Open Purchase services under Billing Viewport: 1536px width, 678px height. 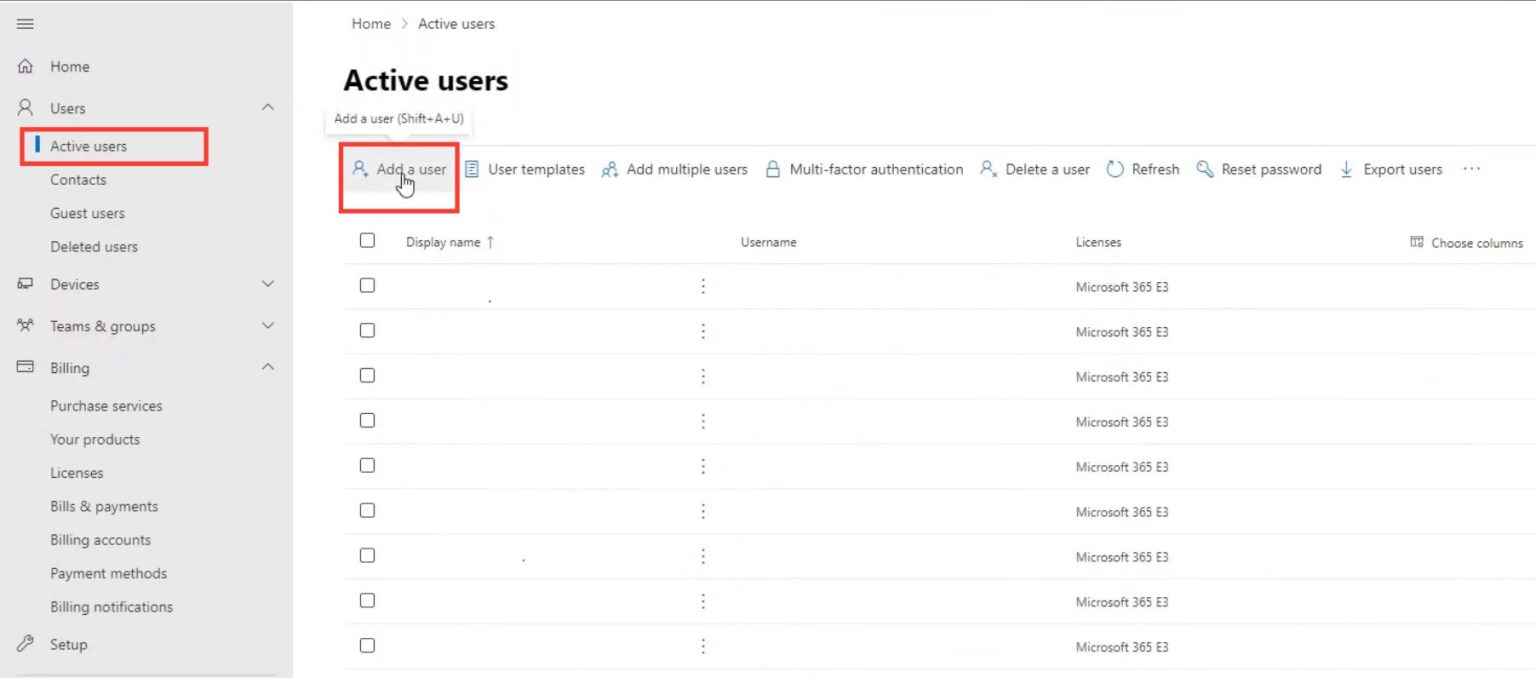106,406
